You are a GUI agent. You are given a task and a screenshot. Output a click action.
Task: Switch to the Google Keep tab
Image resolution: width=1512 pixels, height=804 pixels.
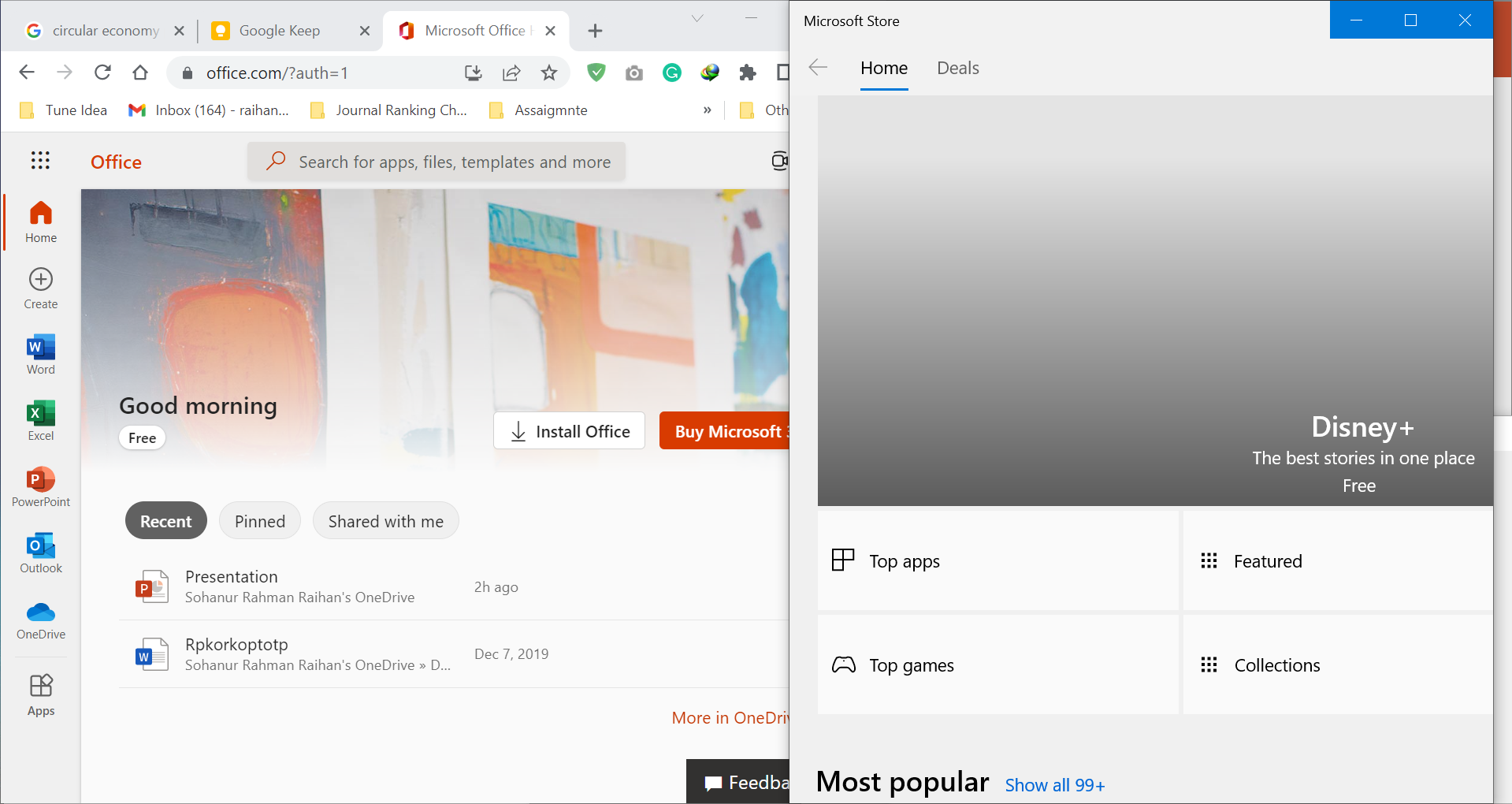pos(291,31)
